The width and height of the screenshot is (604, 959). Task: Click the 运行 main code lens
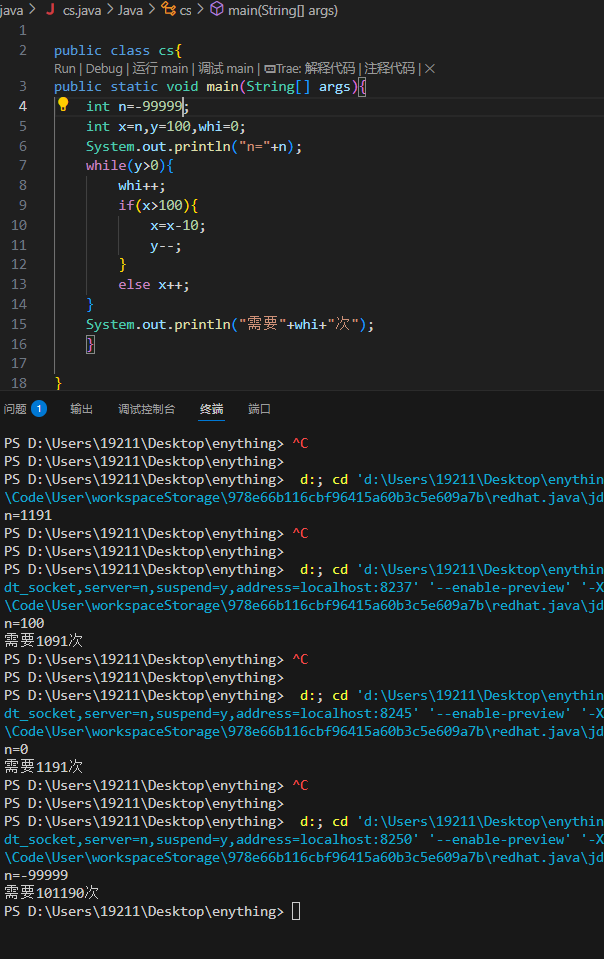pyautogui.click(x=160, y=68)
